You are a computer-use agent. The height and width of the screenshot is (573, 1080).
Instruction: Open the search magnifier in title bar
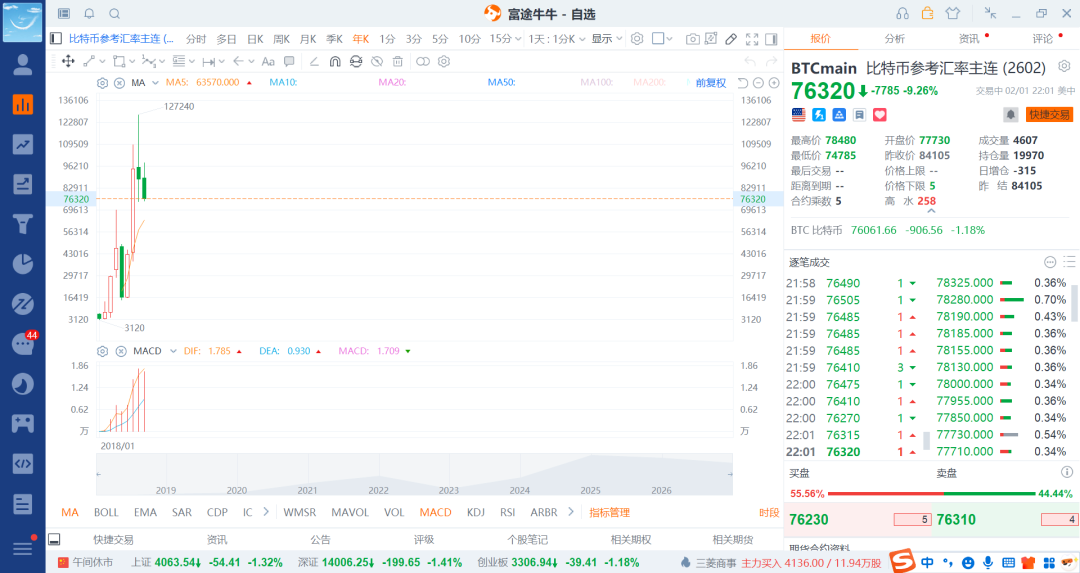click(114, 14)
